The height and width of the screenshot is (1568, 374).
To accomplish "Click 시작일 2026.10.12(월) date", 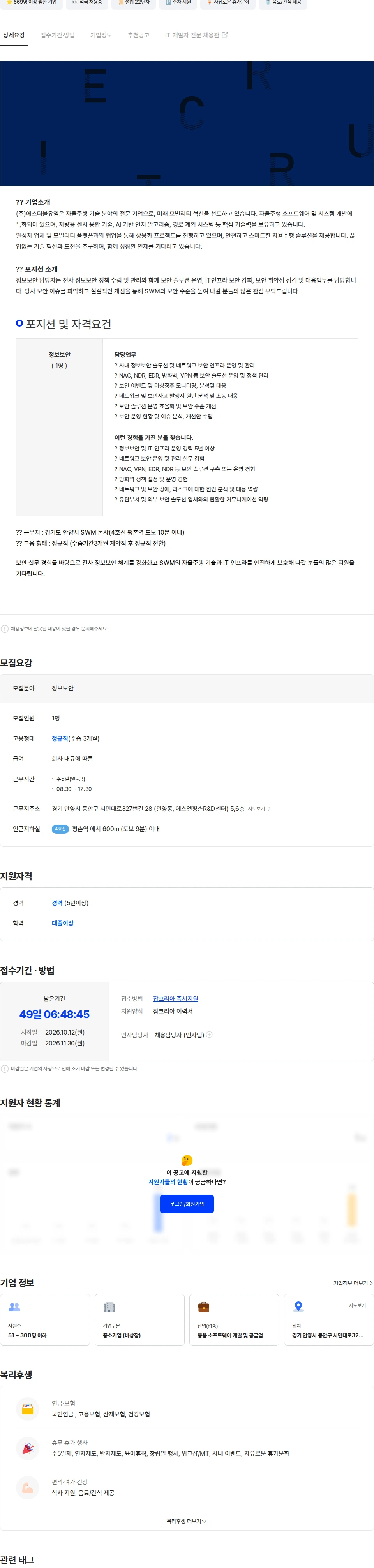I will point(65,1032).
